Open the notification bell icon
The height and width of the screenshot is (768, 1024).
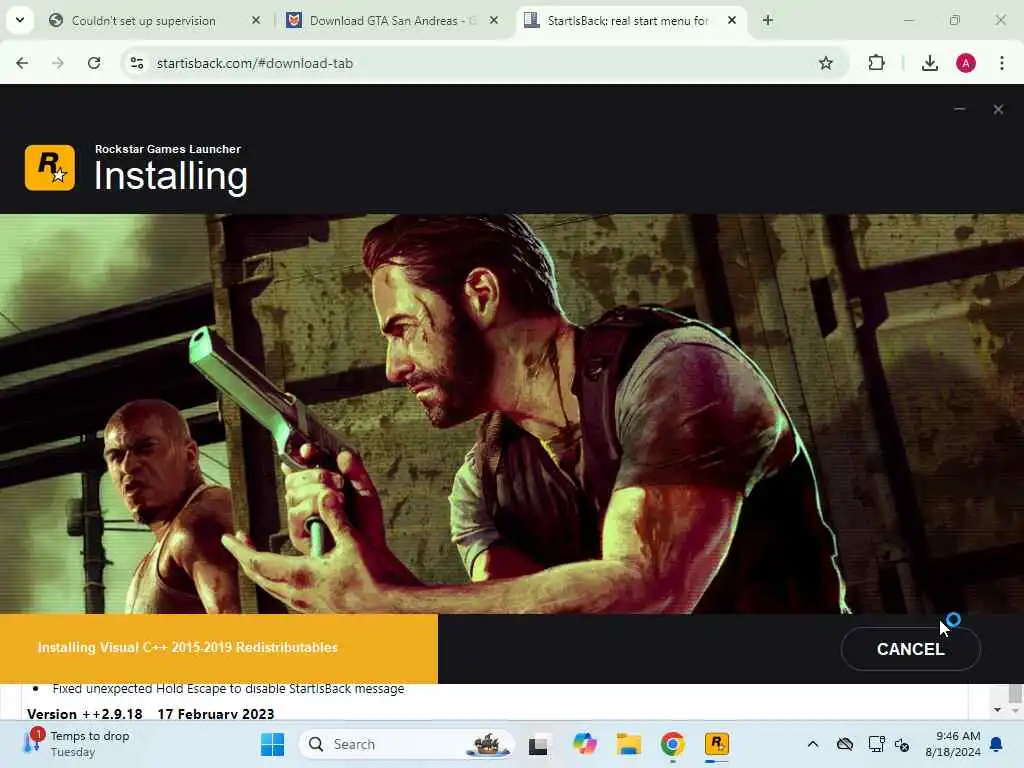coord(997,744)
